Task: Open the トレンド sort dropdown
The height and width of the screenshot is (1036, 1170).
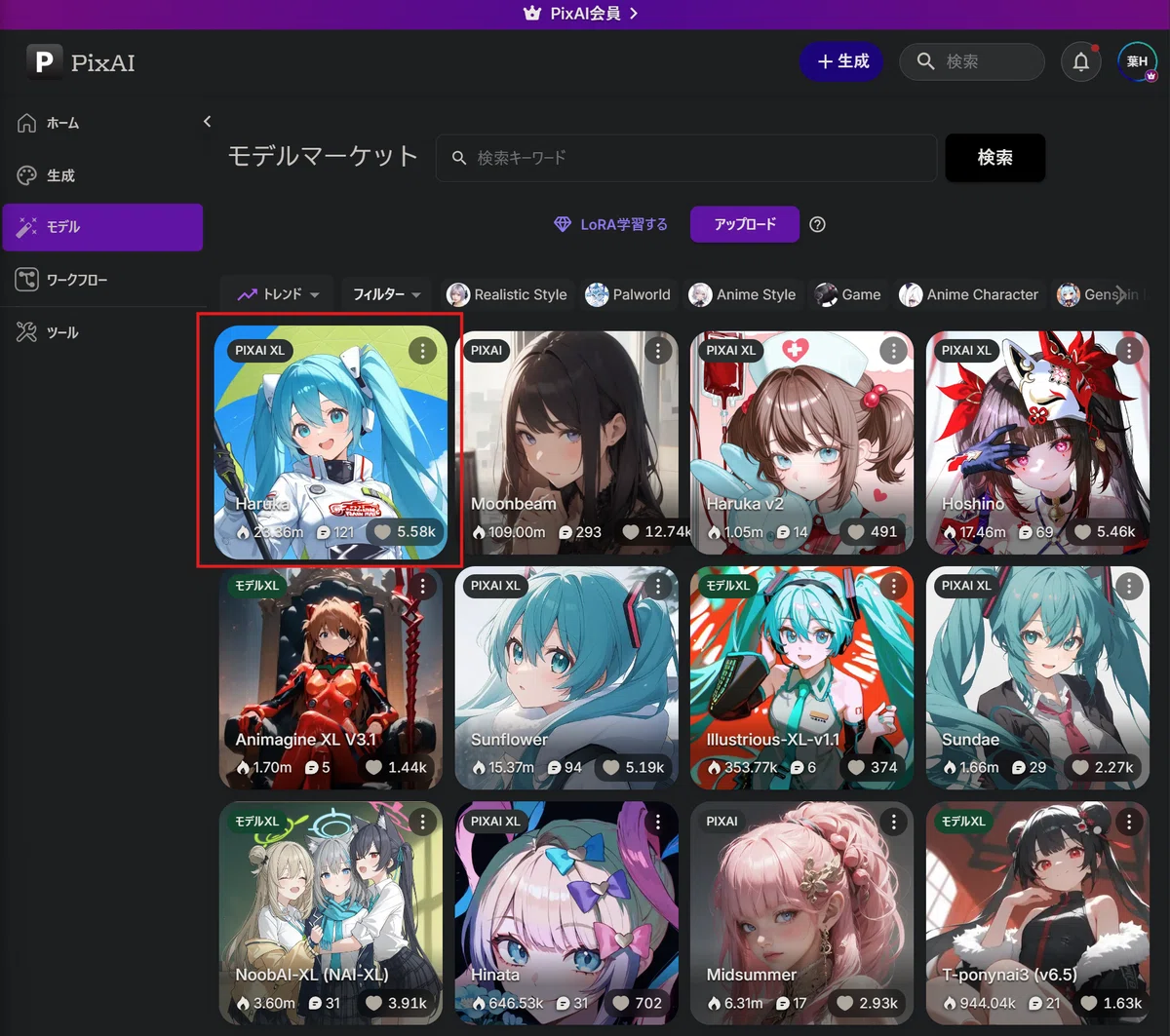Action: [x=278, y=294]
